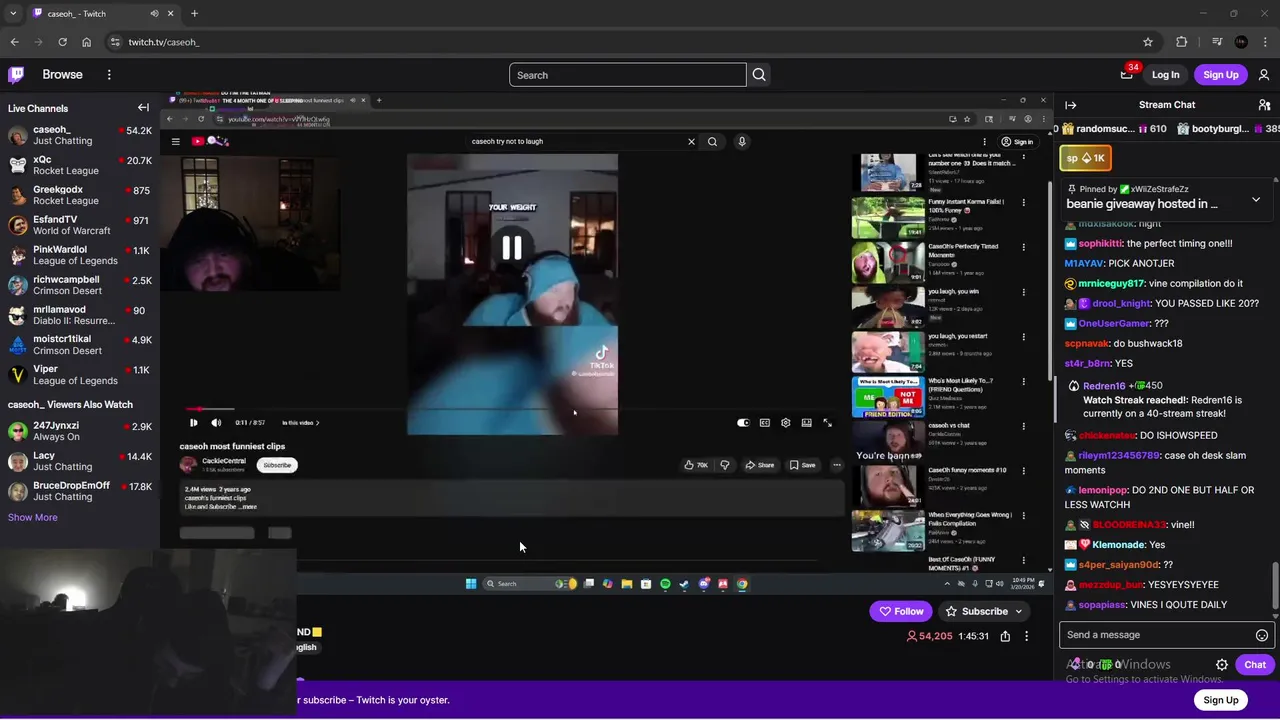The width and height of the screenshot is (1280, 720).
Task: Open stream more options vertical dots
Action: 1026,636
